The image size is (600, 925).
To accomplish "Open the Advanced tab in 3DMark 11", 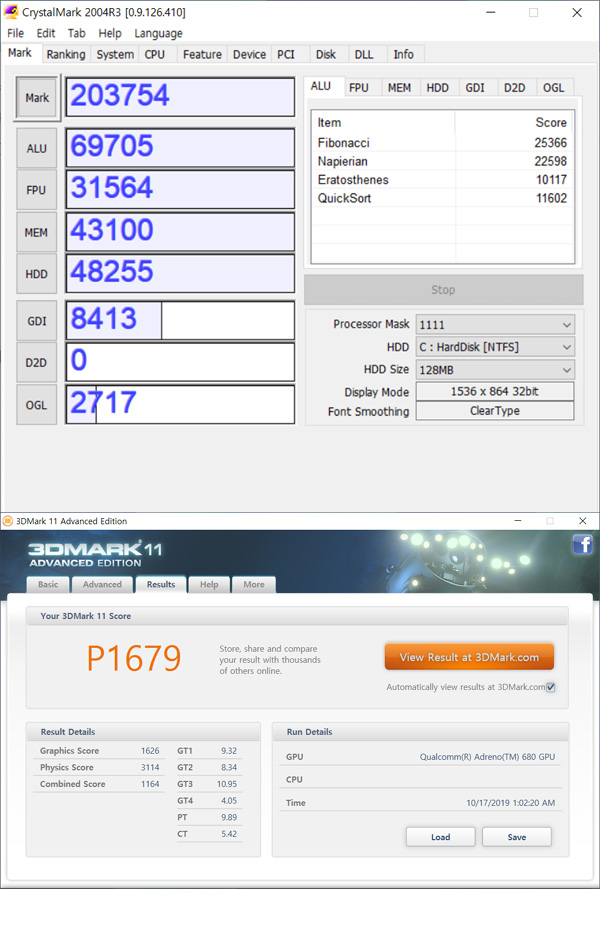I will 102,585.
